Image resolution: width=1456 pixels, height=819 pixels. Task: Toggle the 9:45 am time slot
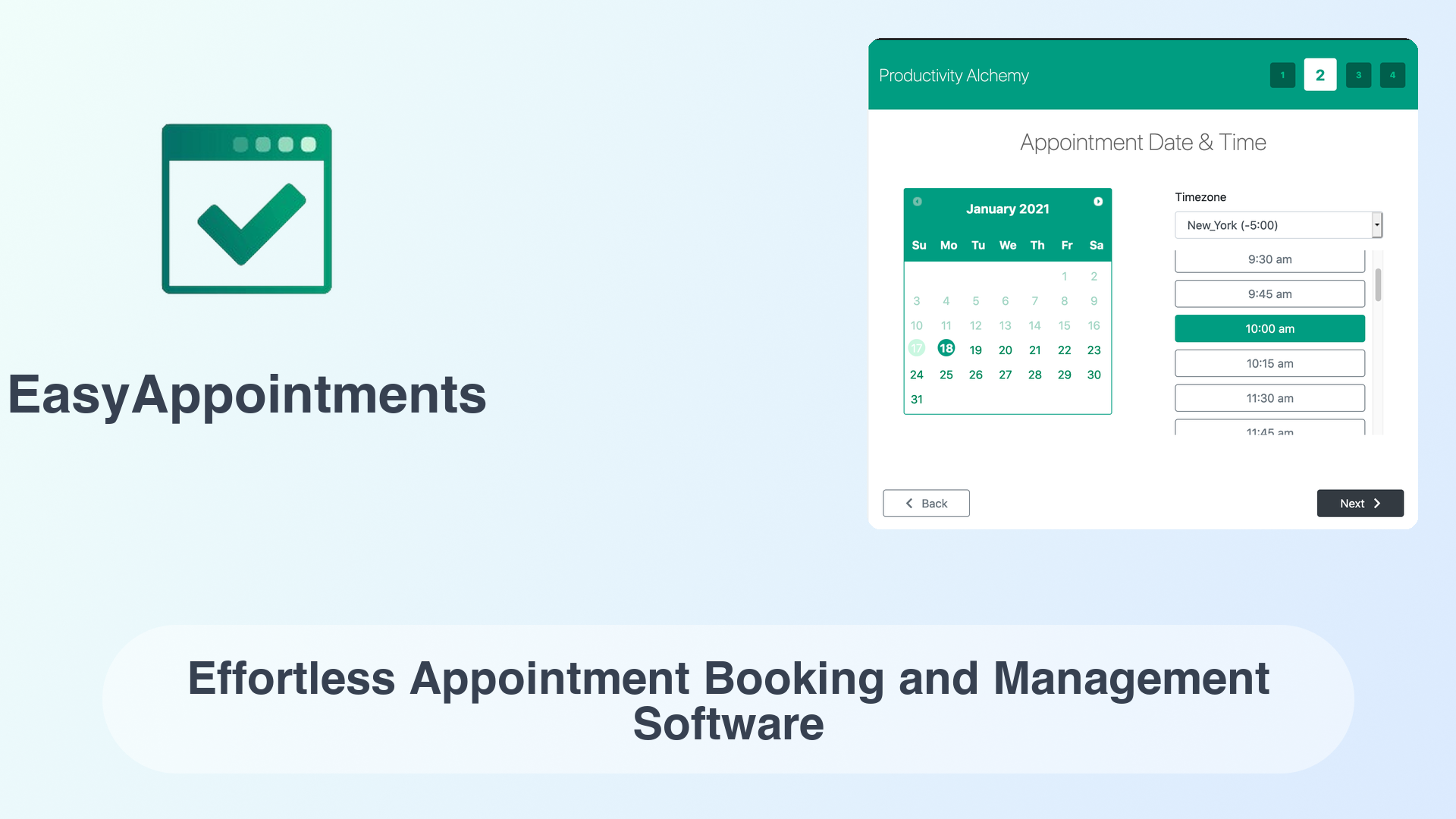tap(1268, 294)
